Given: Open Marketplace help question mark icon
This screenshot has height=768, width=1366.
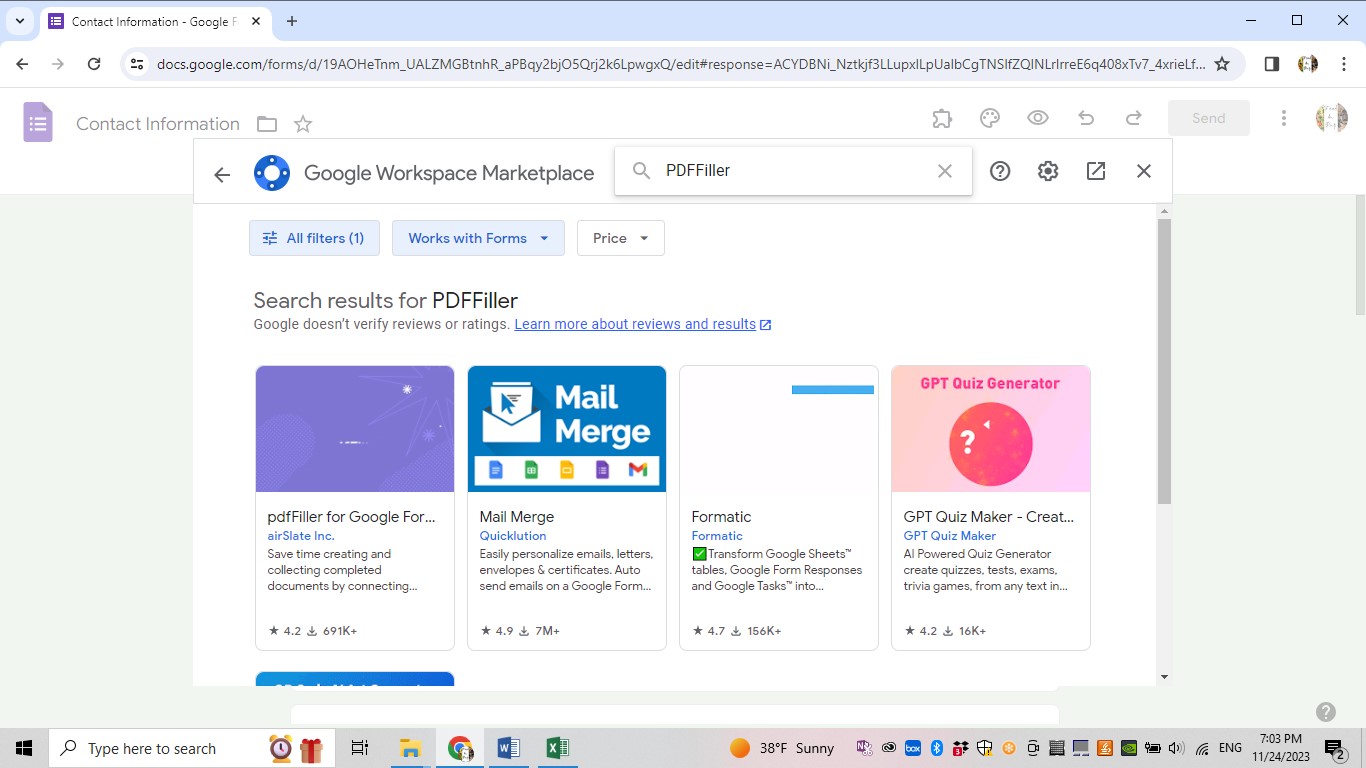Looking at the screenshot, I should click(x=999, y=170).
